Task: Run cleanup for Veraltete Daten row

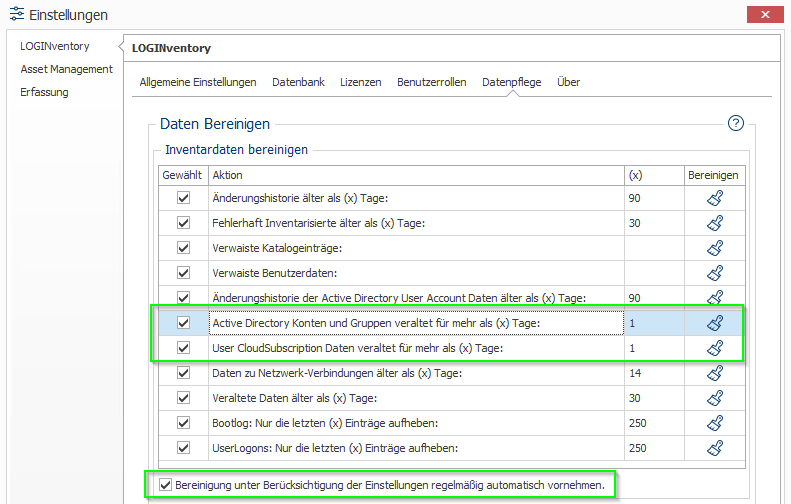Action: (x=715, y=398)
